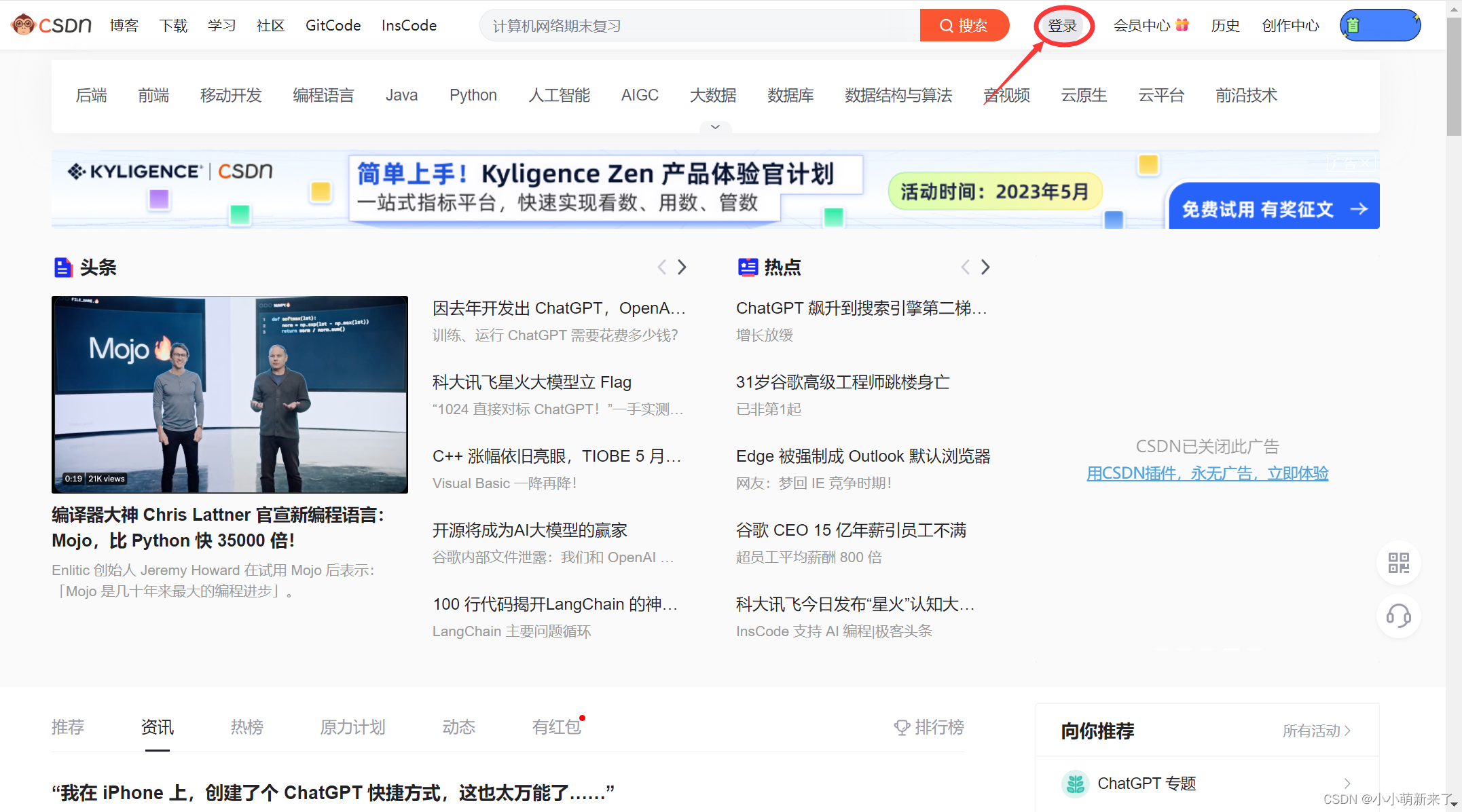This screenshot has width=1462, height=812.
Task: Go to previous 头条 page arrow
Action: pos(661,267)
